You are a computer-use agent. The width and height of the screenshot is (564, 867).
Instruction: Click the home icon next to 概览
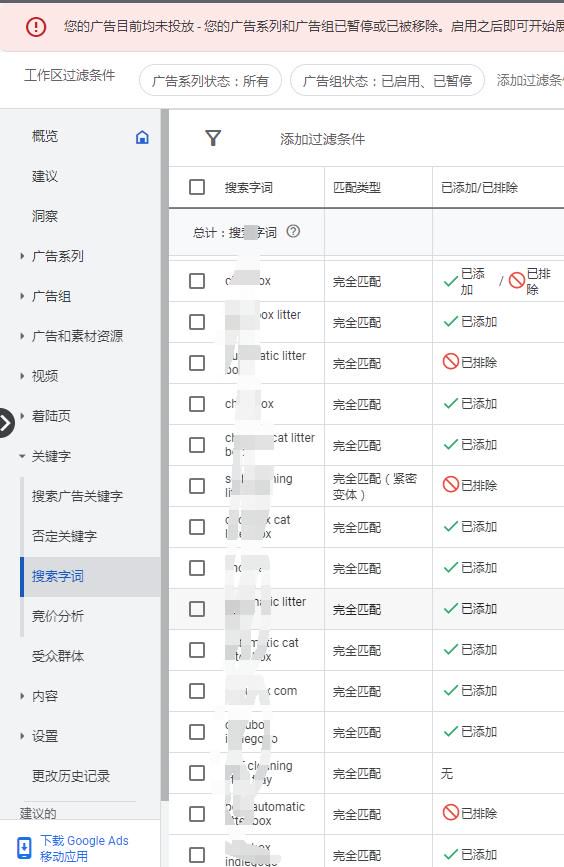click(142, 137)
